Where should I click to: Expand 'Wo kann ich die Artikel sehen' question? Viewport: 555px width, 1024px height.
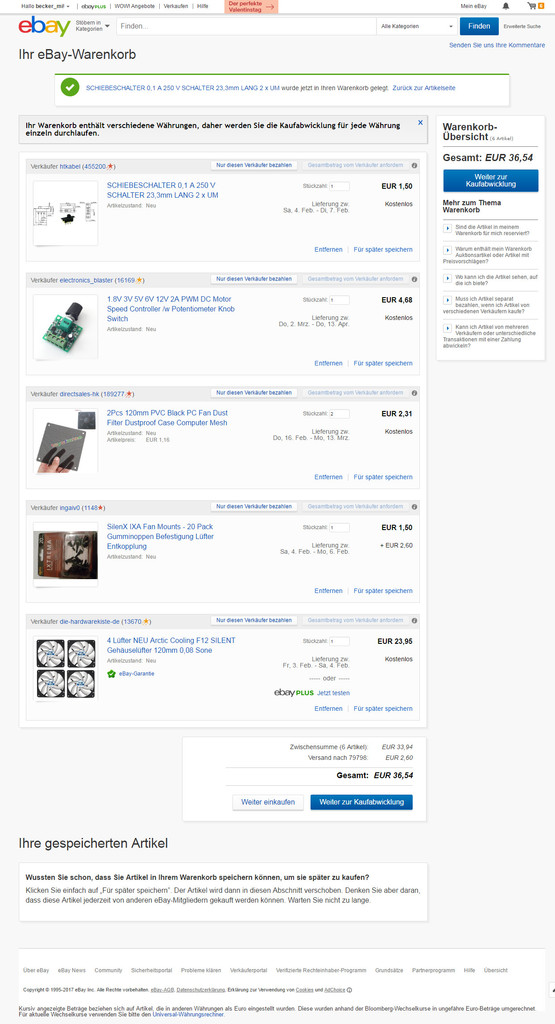pos(447,278)
